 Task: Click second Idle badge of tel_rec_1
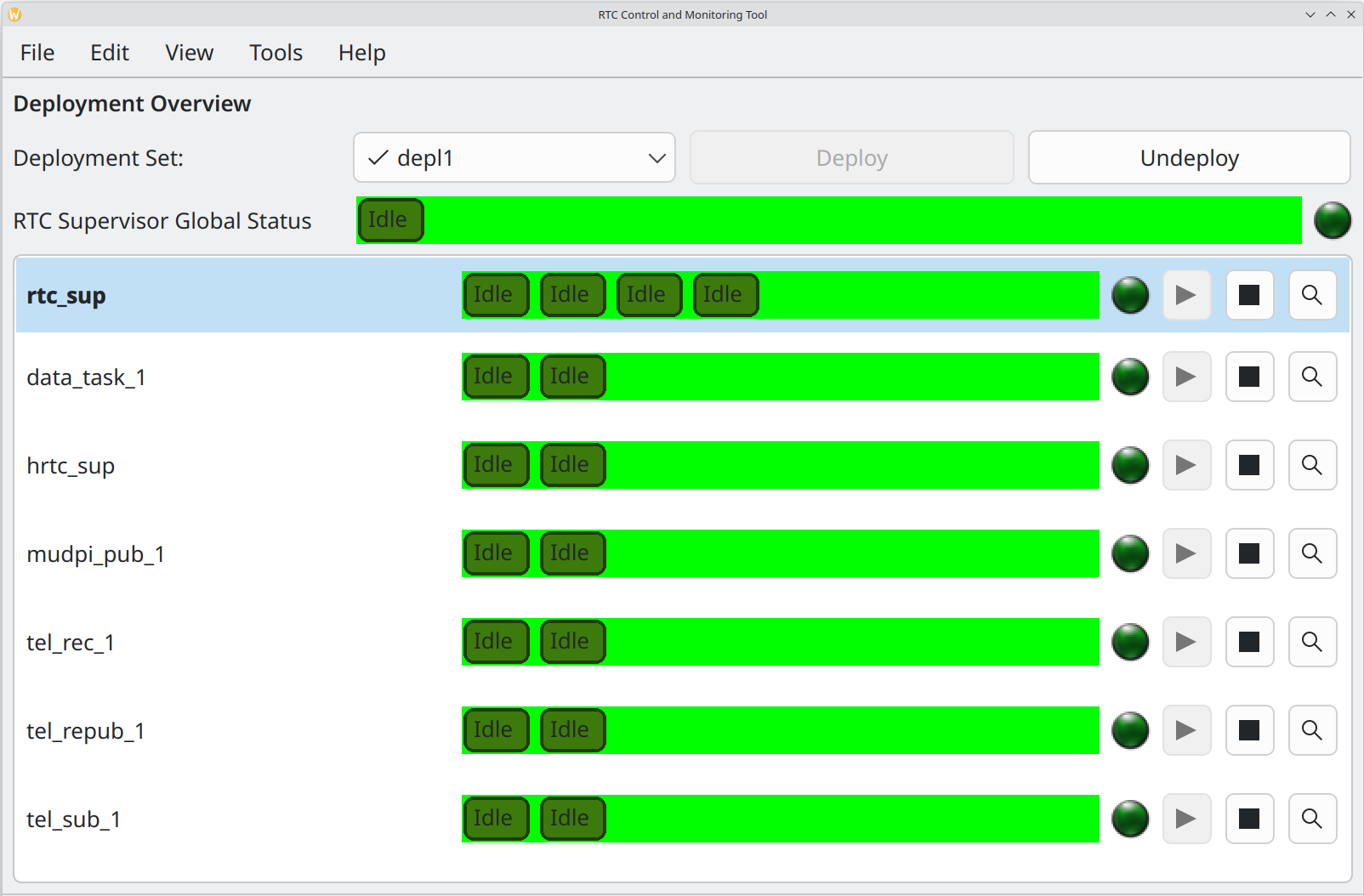pyautogui.click(x=573, y=642)
